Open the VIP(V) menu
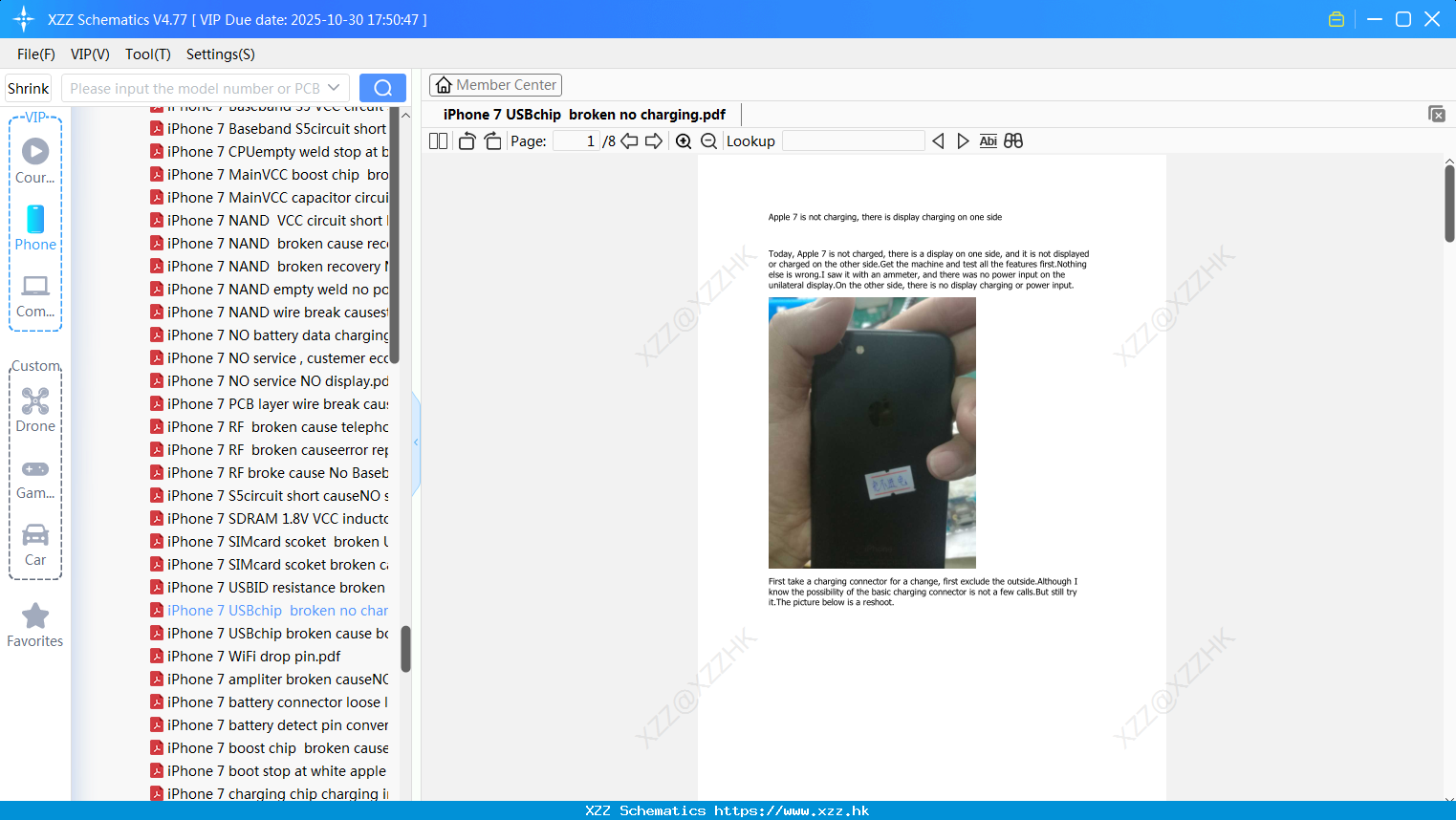 click(90, 54)
